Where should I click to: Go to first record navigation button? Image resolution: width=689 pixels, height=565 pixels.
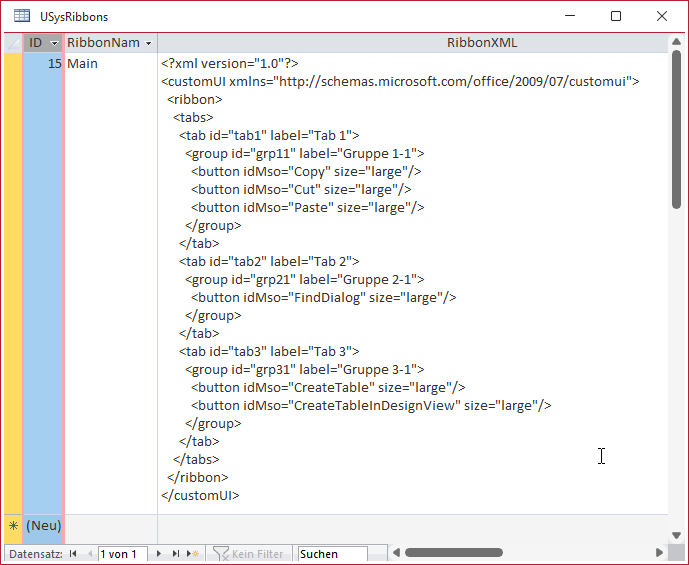pyautogui.click(x=73, y=554)
